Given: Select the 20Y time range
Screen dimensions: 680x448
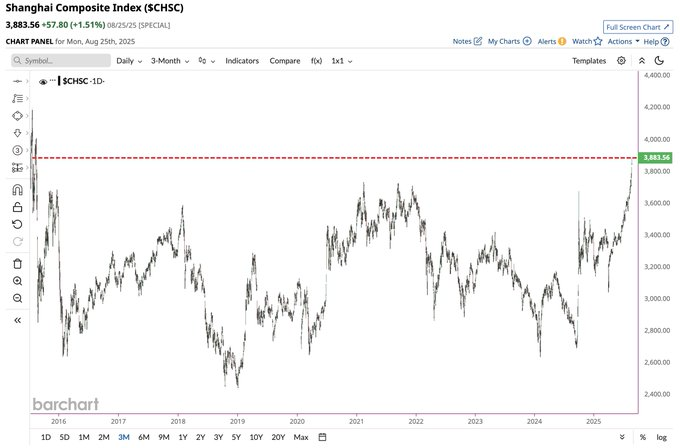Looking at the screenshot, I should pos(278,437).
